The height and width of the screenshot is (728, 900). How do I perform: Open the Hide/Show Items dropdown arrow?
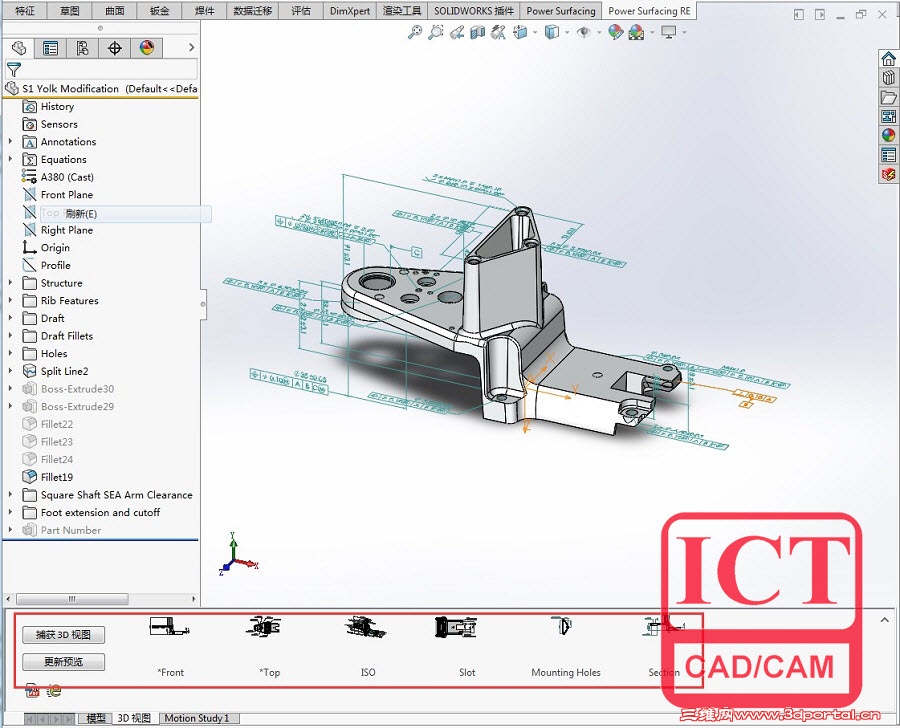tap(599, 32)
